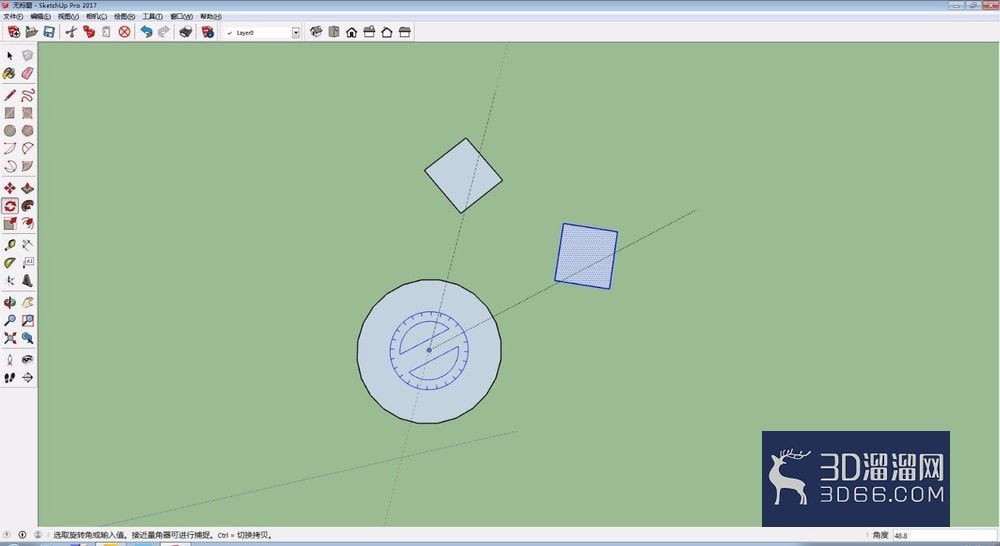Switch to Right view

tap(369, 32)
